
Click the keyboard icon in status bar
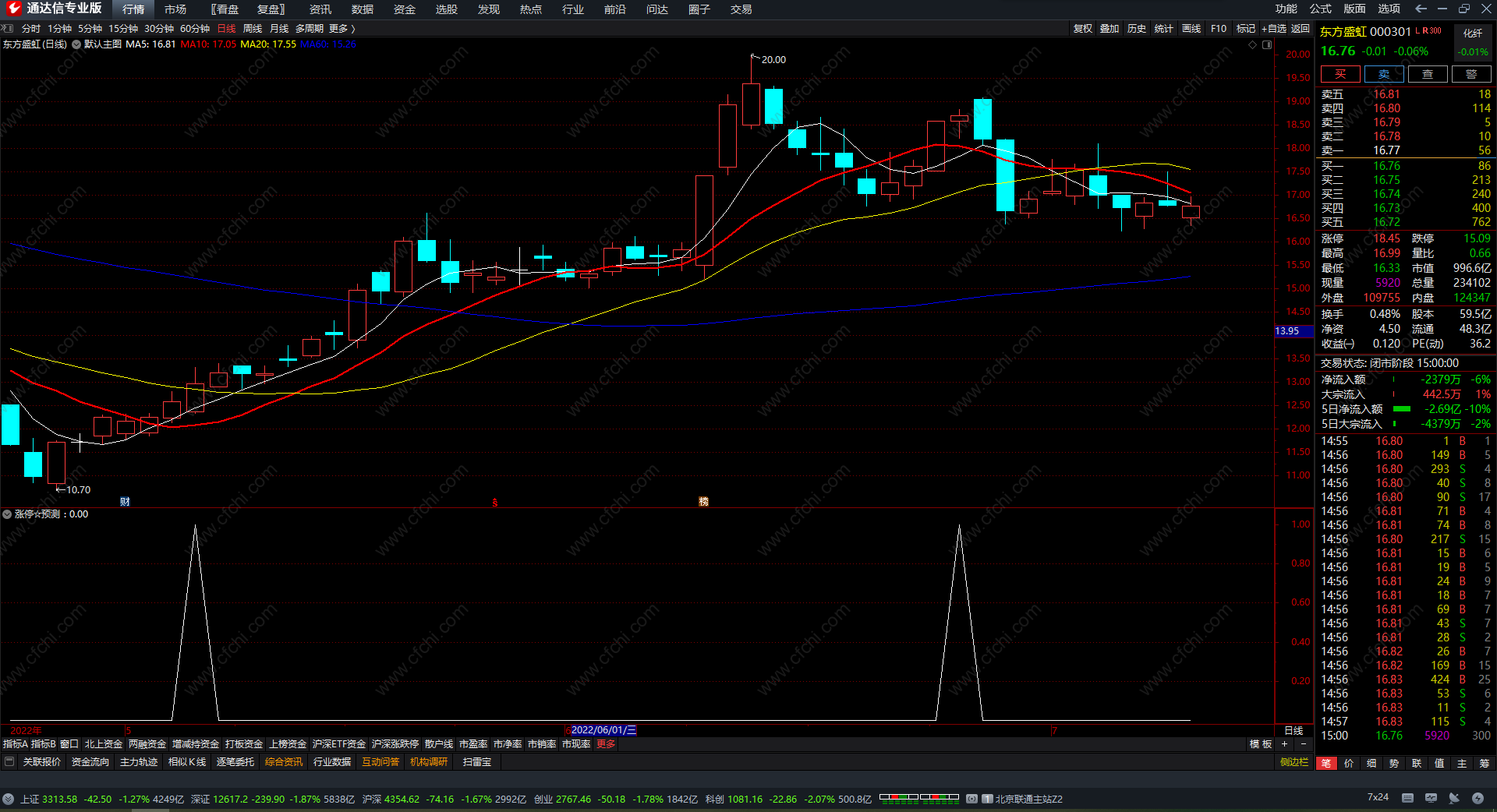pos(1407,798)
